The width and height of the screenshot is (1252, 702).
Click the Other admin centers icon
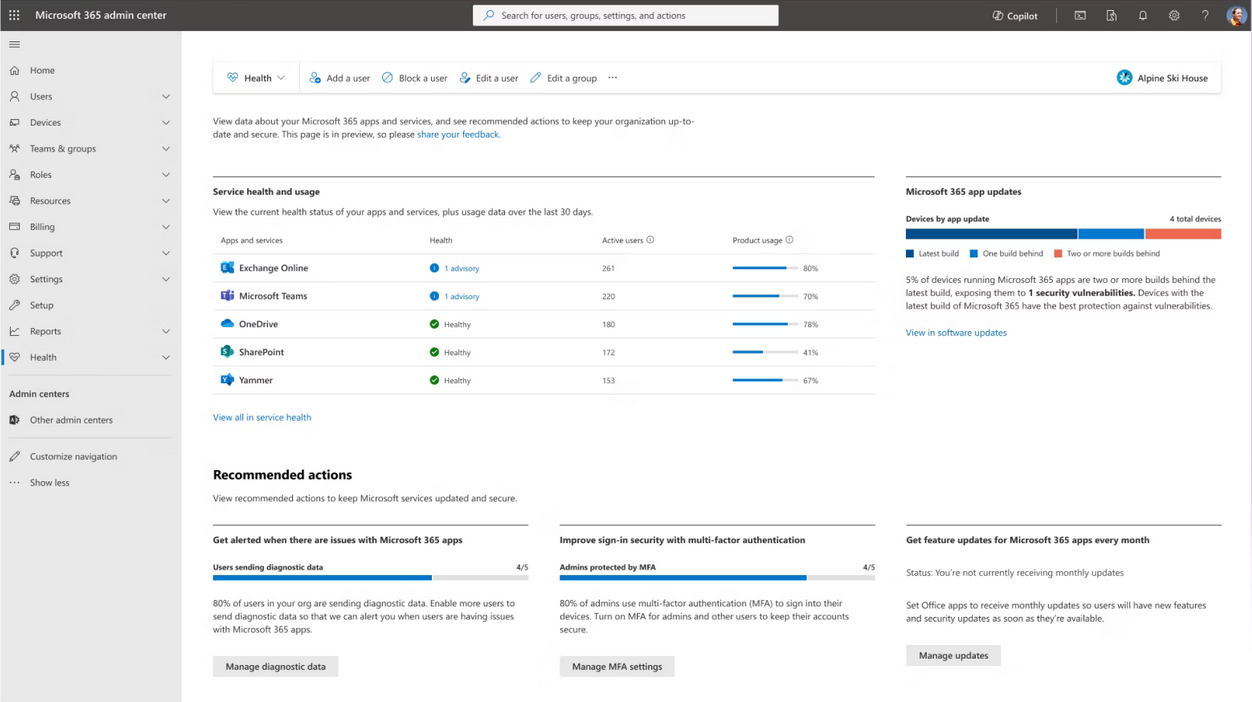[14, 420]
